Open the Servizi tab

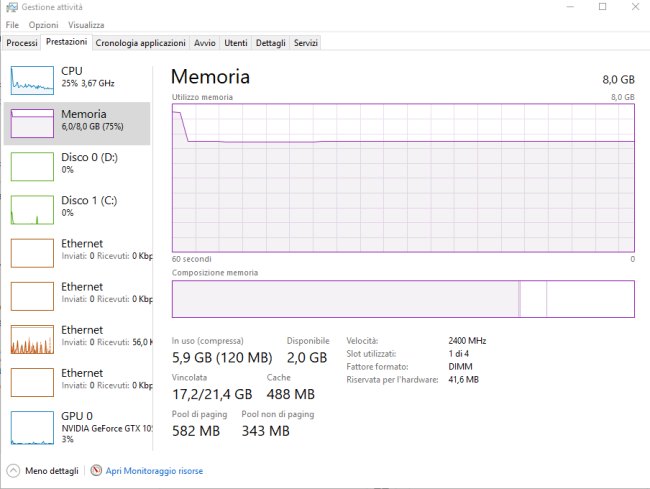[x=306, y=43]
